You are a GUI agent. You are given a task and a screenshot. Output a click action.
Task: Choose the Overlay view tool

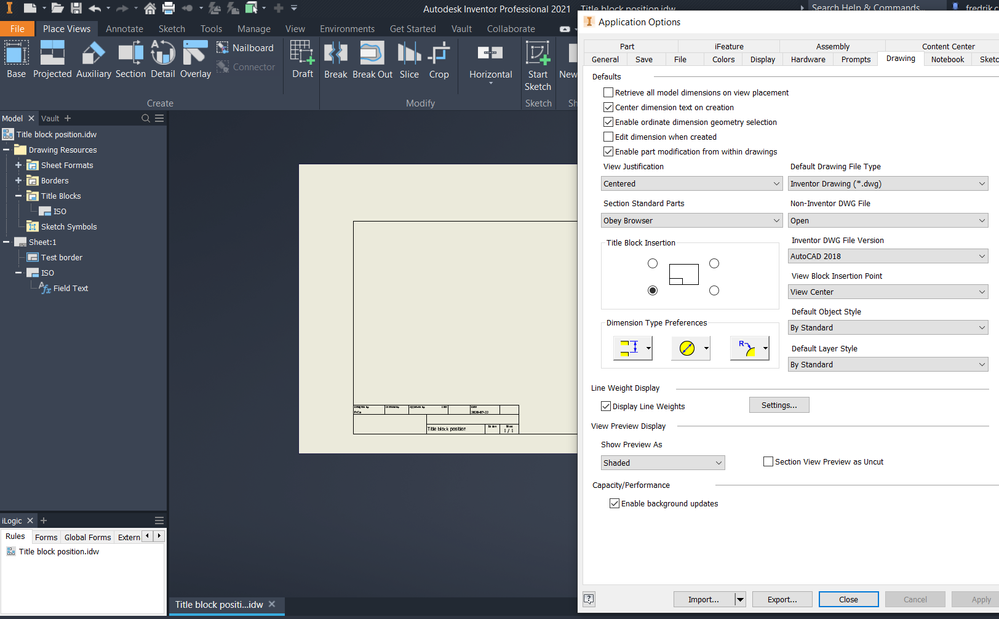195,59
